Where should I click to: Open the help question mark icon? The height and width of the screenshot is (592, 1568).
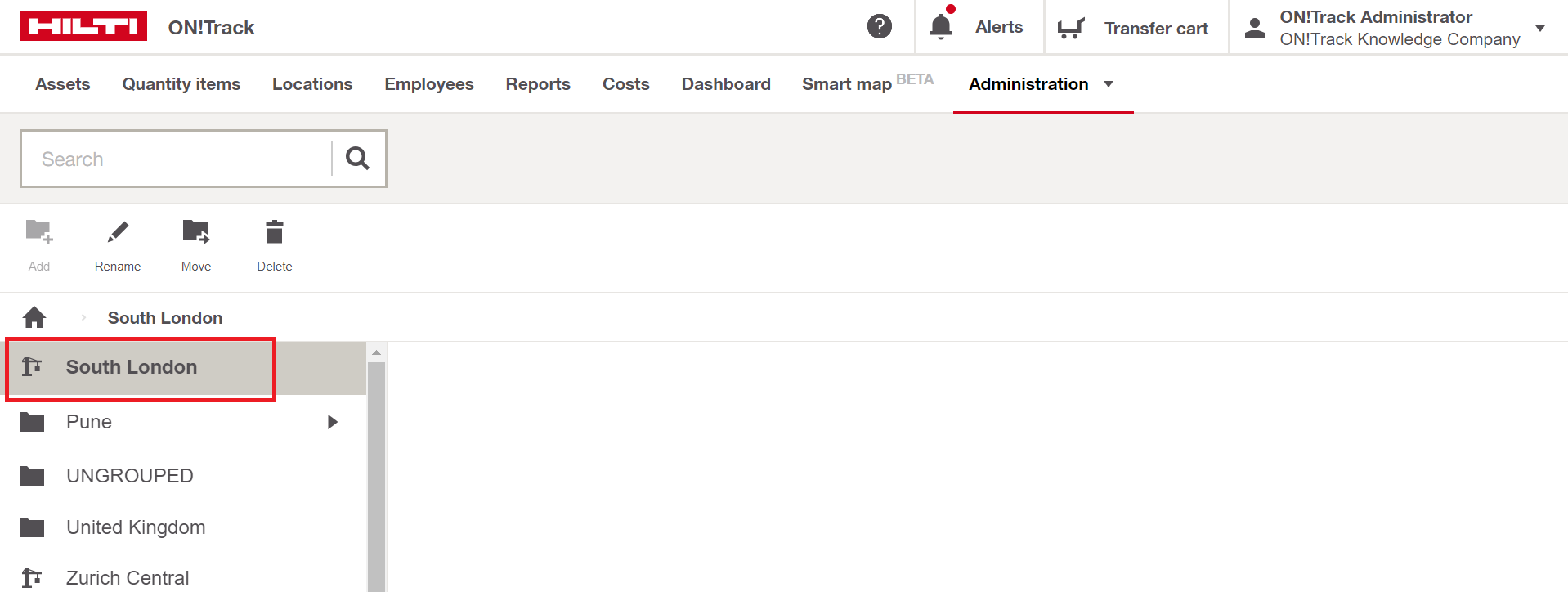coord(880,26)
